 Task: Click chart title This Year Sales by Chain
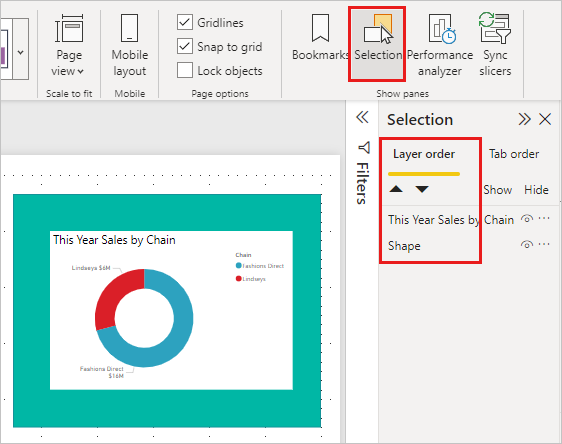click(x=114, y=240)
